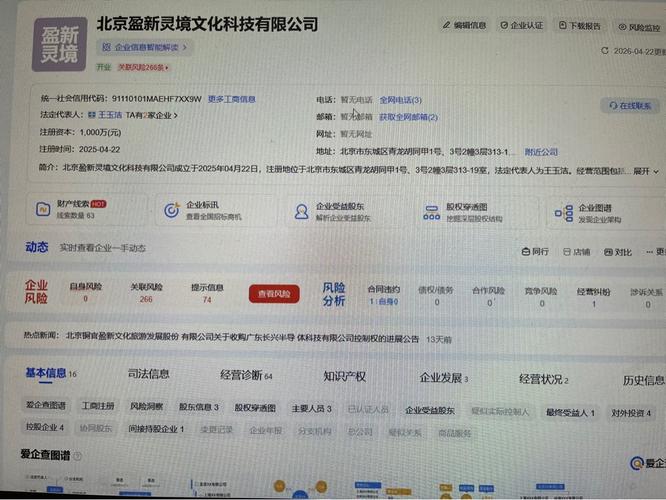Click the 企业受益股东 person icon
Image resolution: width=666 pixels, height=500 pixels.
(x=302, y=212)
